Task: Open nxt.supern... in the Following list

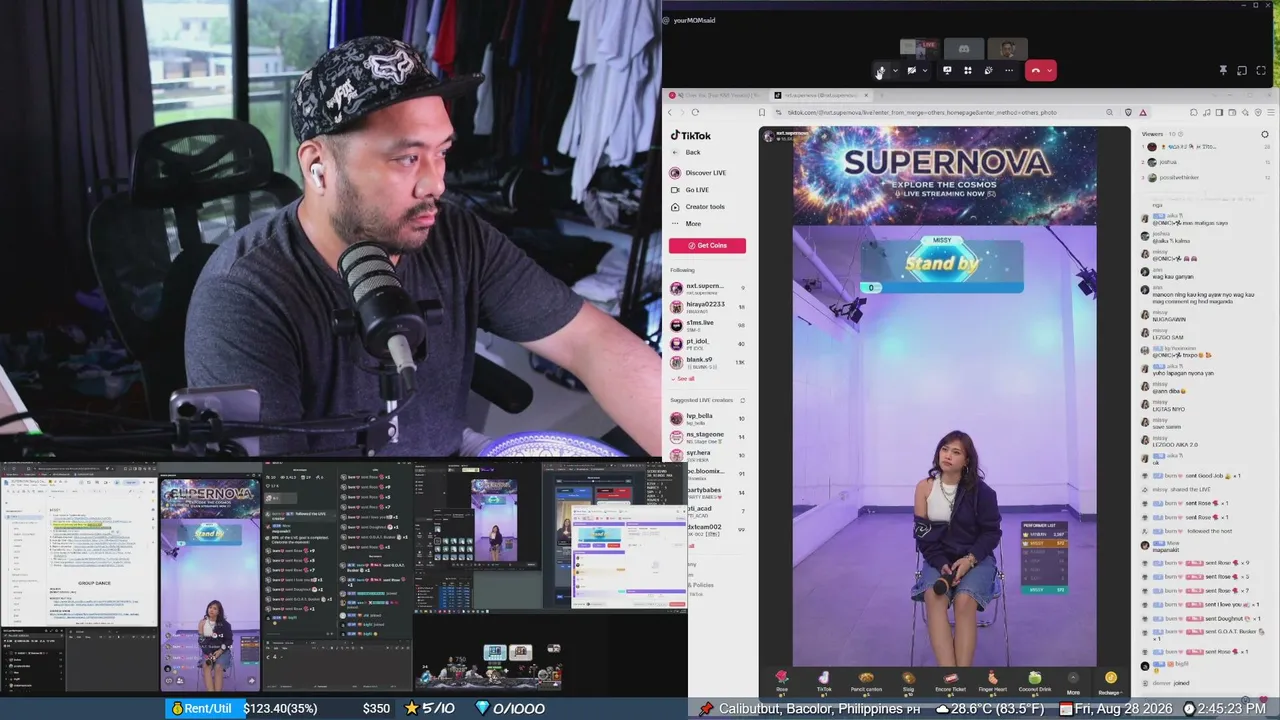Action: (x=707, y=288)
